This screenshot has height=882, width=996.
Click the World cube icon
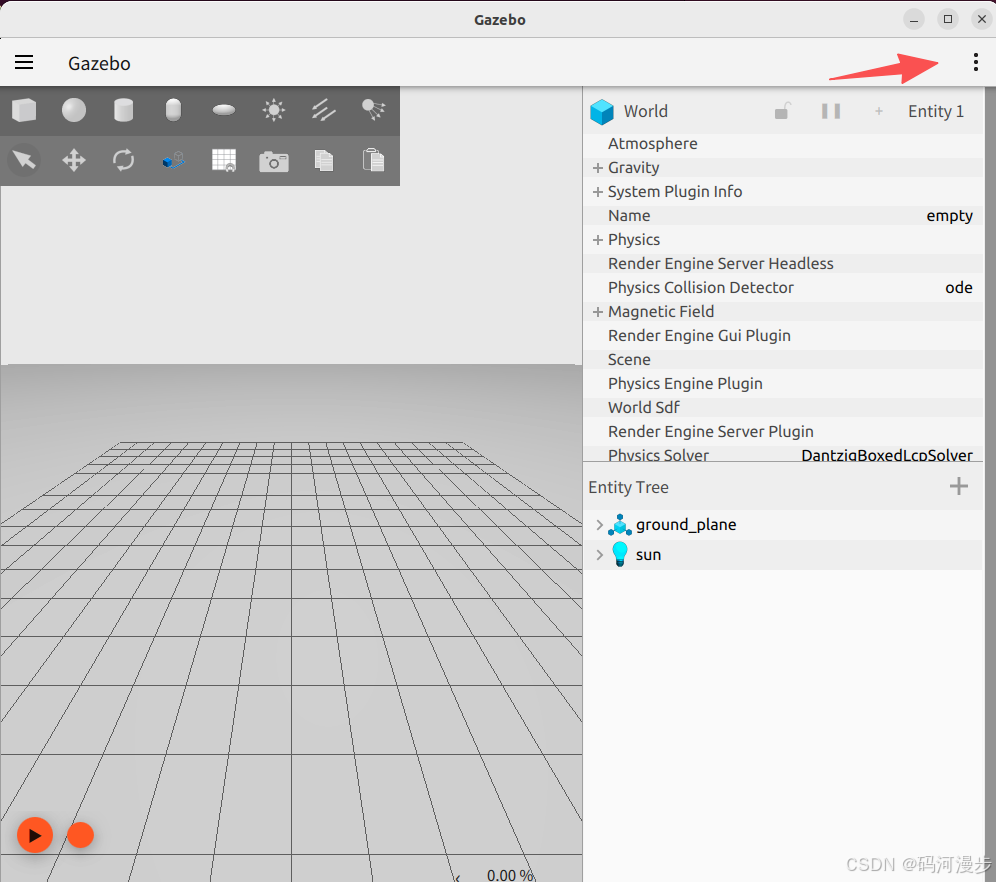602,112
